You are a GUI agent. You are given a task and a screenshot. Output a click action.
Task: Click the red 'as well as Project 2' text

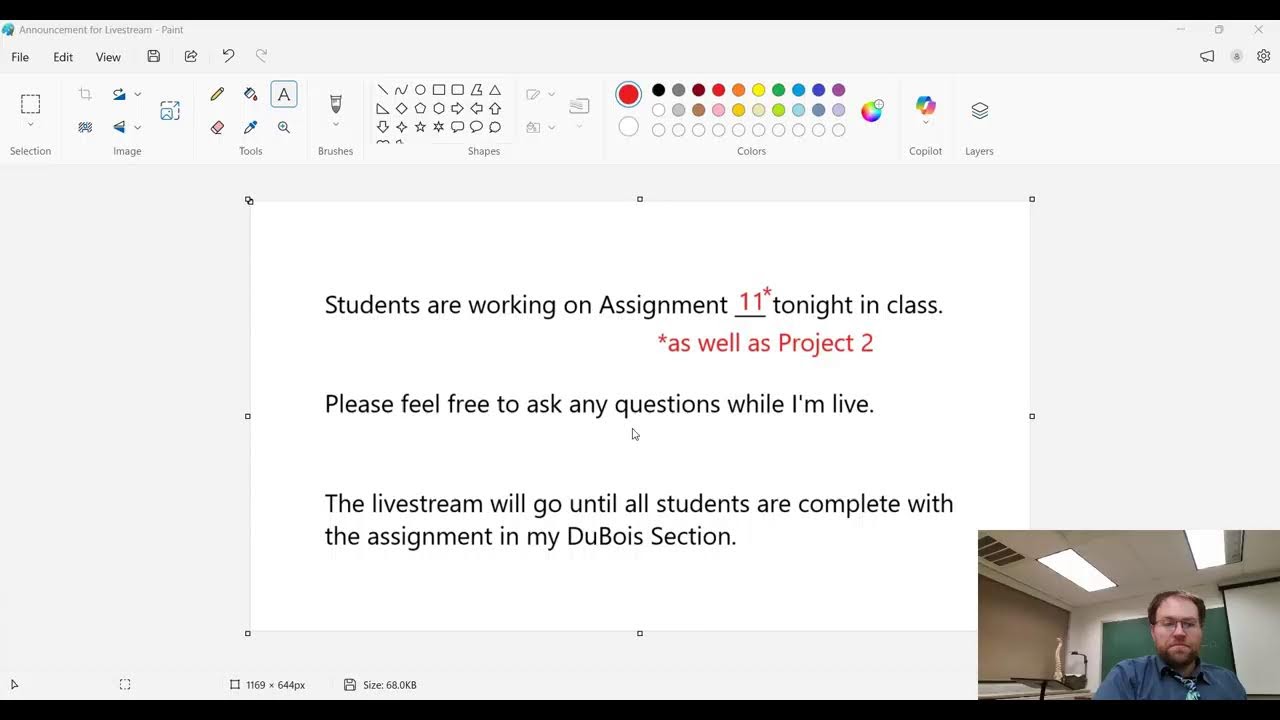coord(765,343)
